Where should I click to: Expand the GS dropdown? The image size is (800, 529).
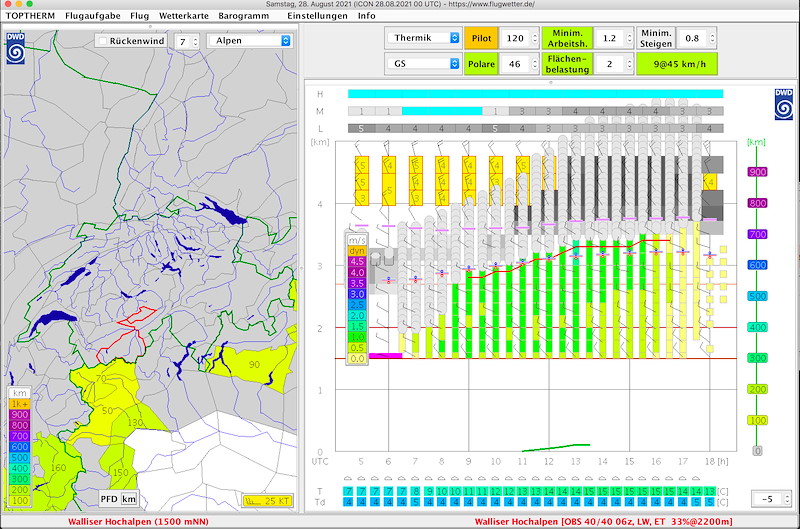[422, 64]
